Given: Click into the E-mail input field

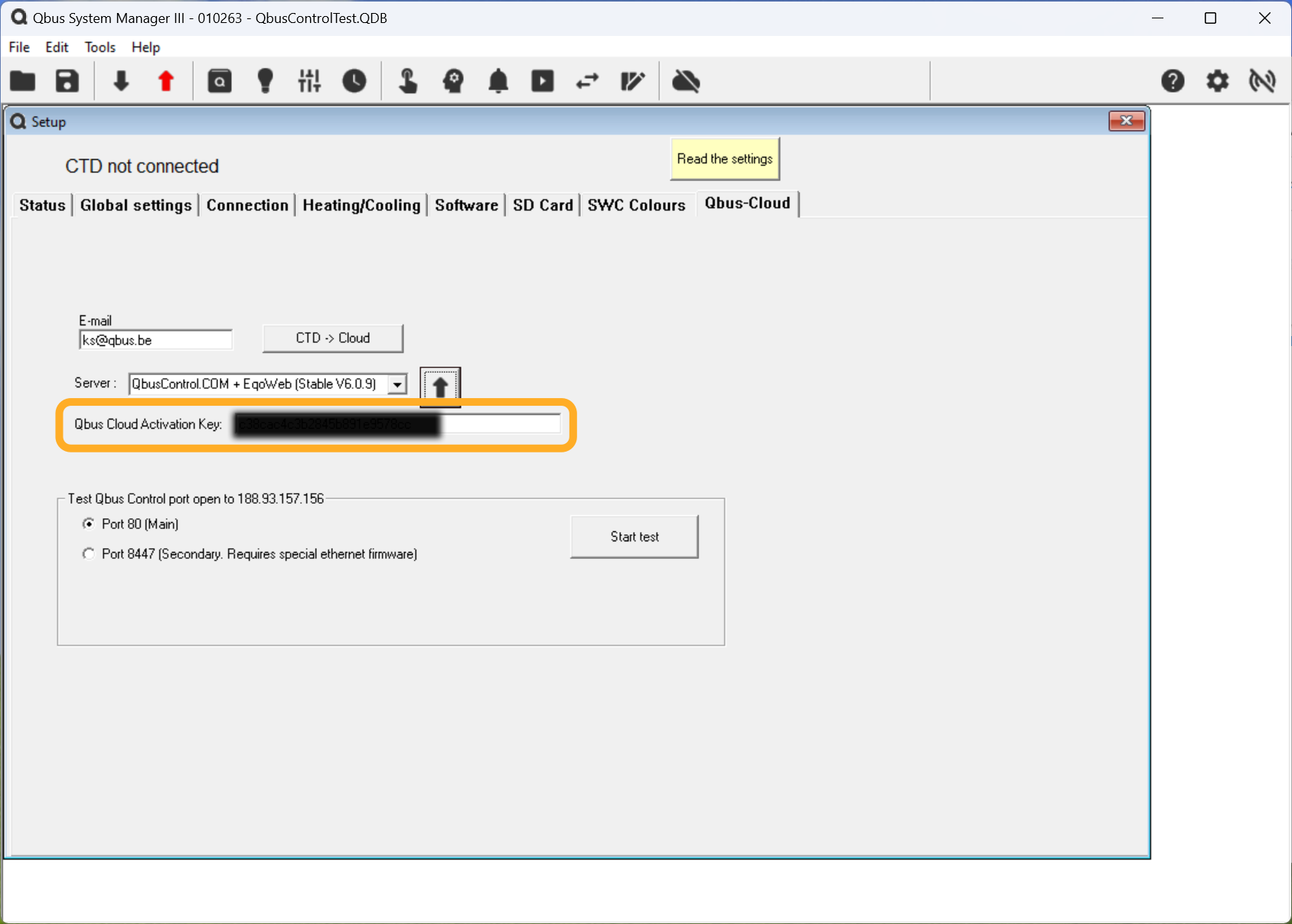Looking at the screenshot, I should pyautogui.click(x=155, y=340).
